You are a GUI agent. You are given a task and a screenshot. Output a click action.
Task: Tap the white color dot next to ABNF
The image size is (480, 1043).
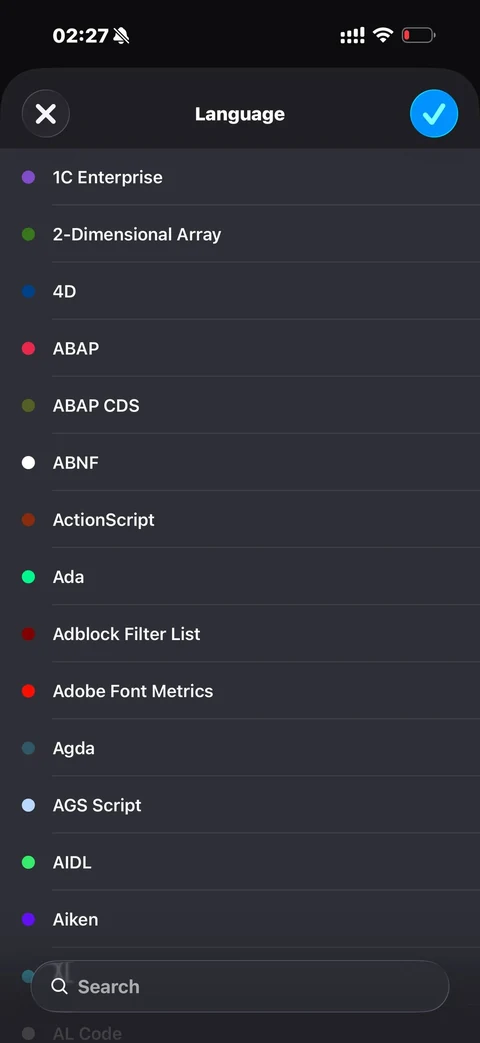point(29,463)
